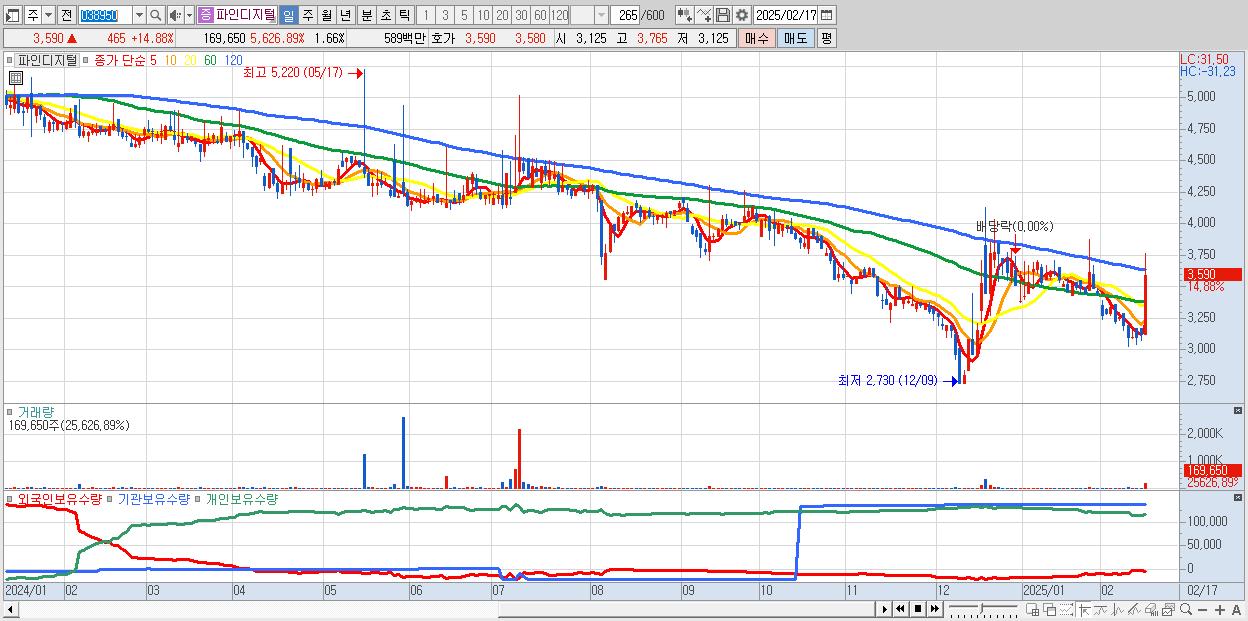Click the play forward button at bottom

(x=885, y=609)
